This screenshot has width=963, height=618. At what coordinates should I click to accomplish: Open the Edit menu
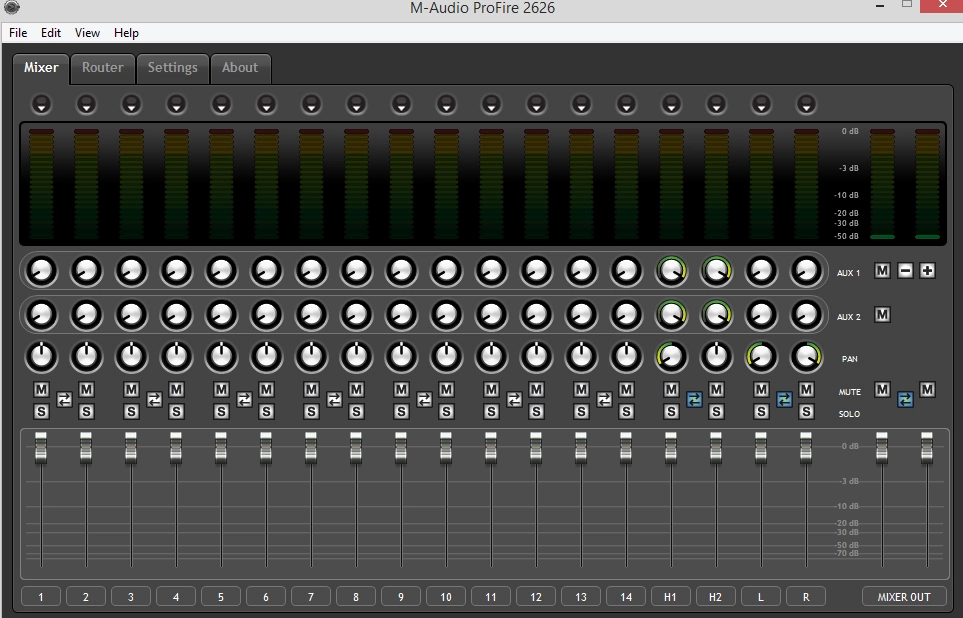(x=50, y=33)
